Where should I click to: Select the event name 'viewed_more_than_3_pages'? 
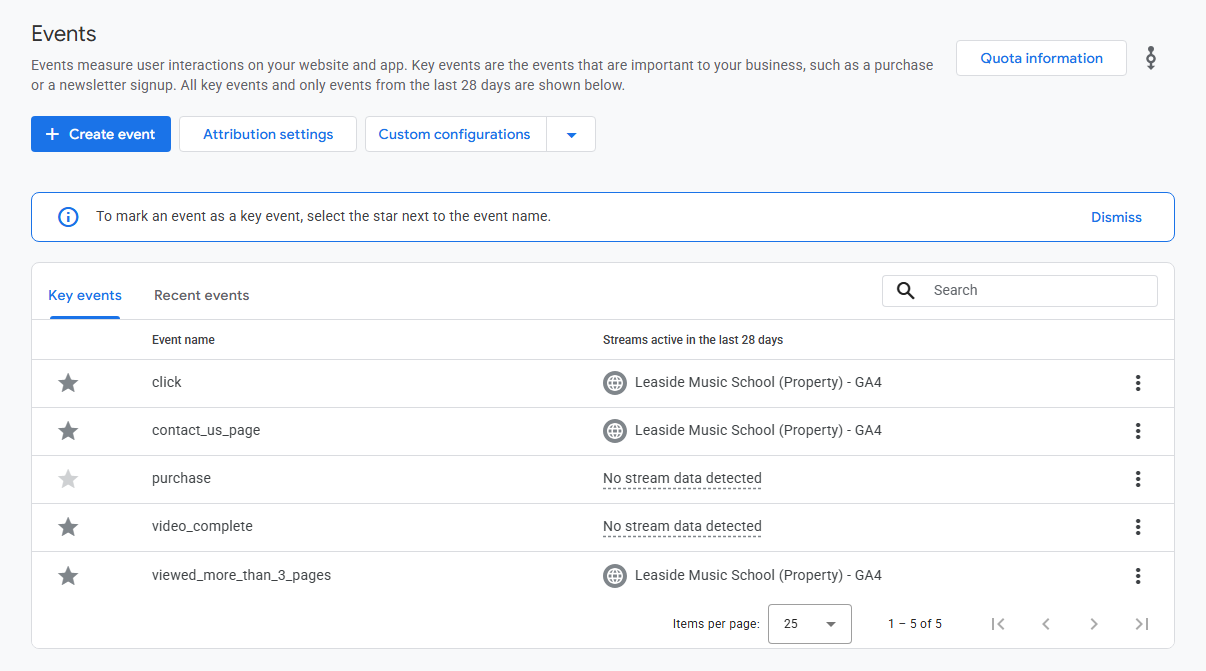241,575
